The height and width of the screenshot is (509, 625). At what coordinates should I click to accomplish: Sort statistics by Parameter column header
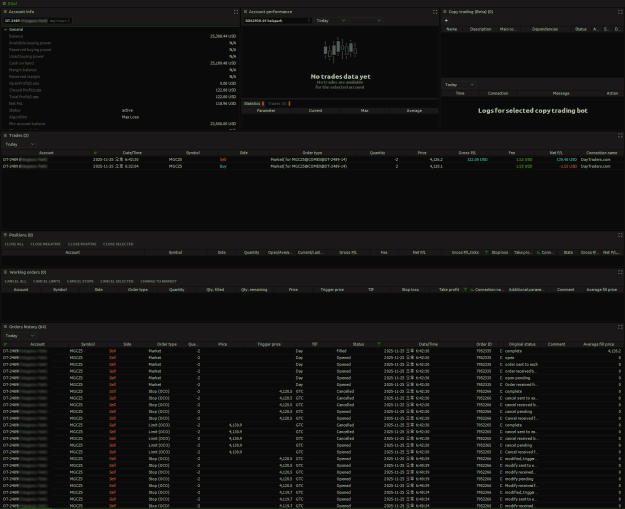(266, 110)
